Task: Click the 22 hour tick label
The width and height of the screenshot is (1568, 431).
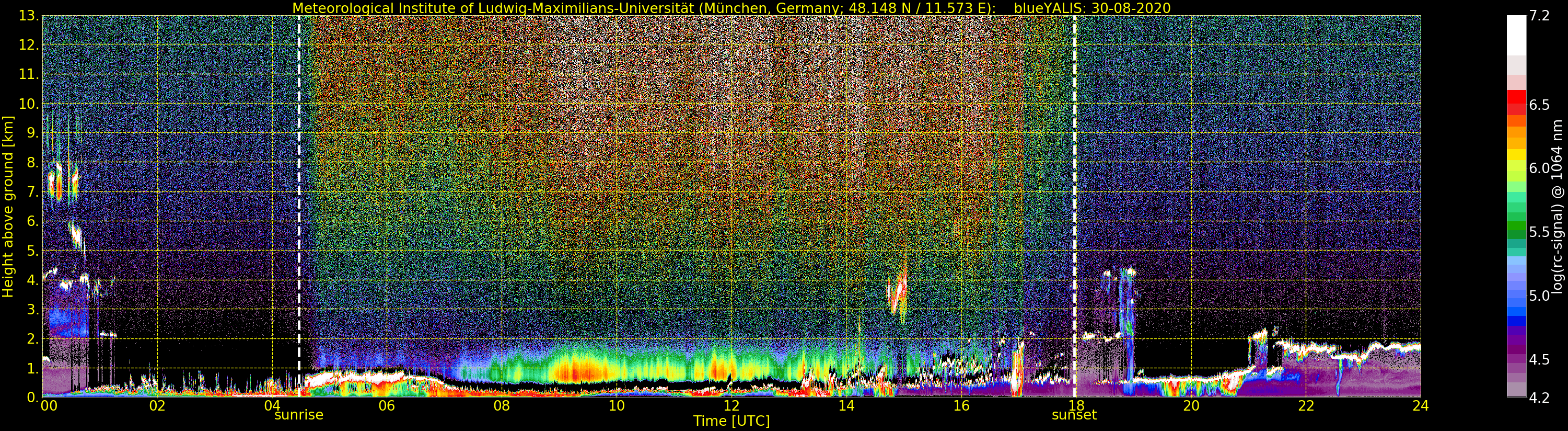Action: pos(1306,406)
